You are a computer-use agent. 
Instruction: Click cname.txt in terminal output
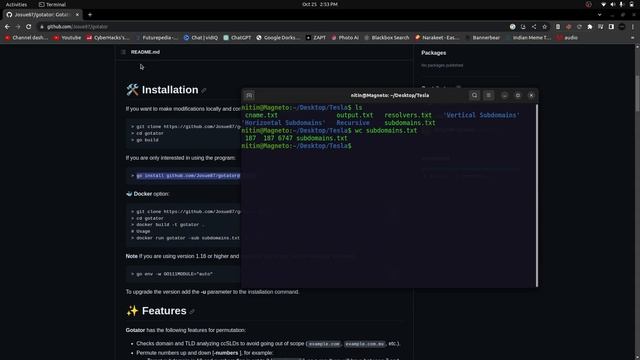click(261, 116)
